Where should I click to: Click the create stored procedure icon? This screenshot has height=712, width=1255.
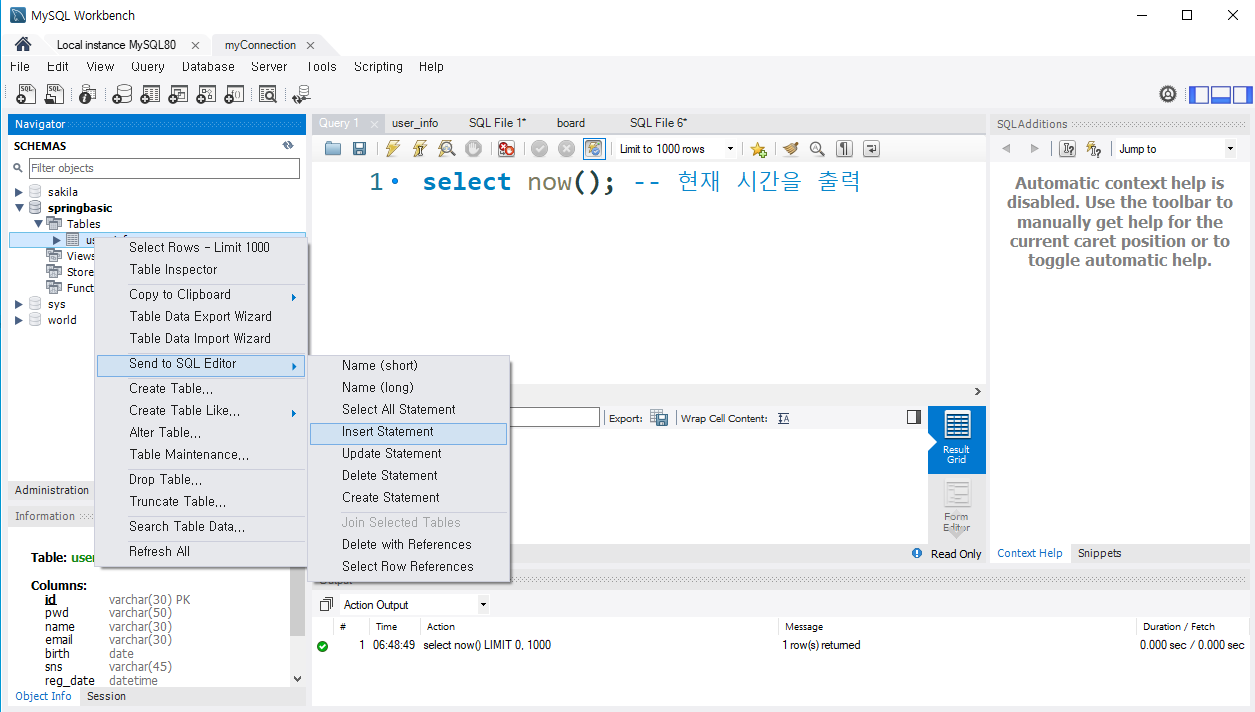tap(206, 94)
